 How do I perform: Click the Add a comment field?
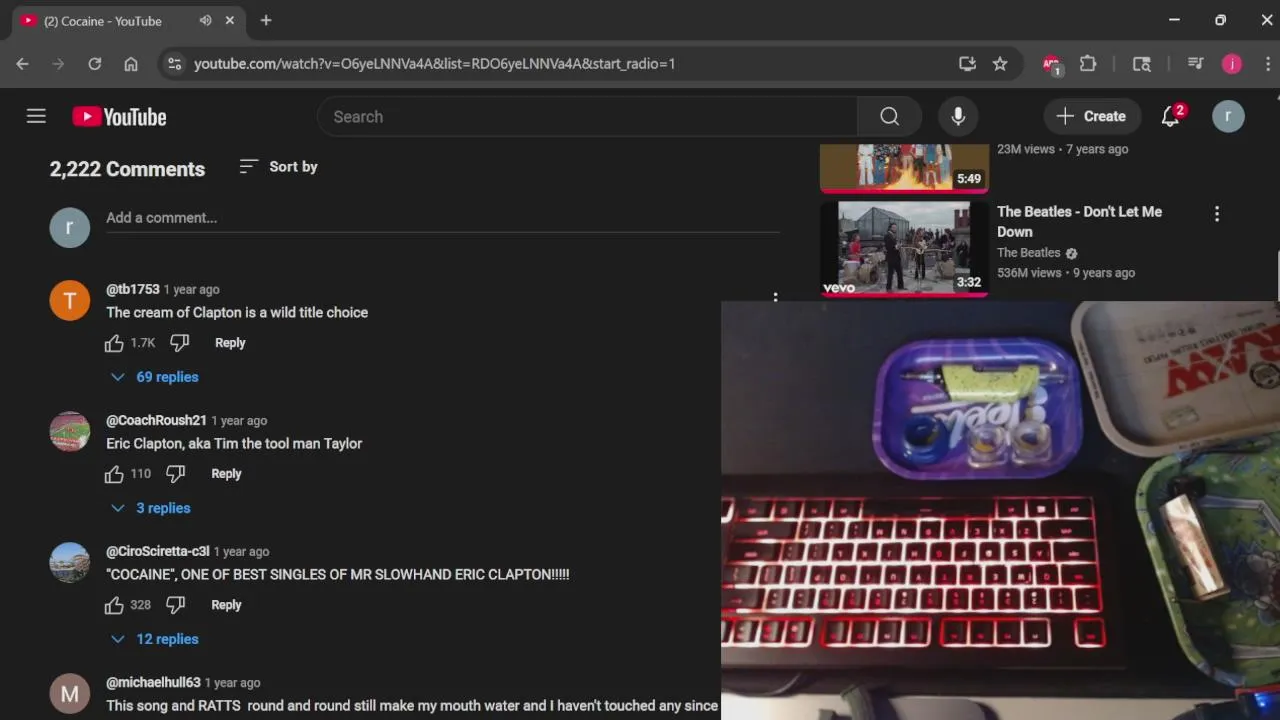[443, 218]
